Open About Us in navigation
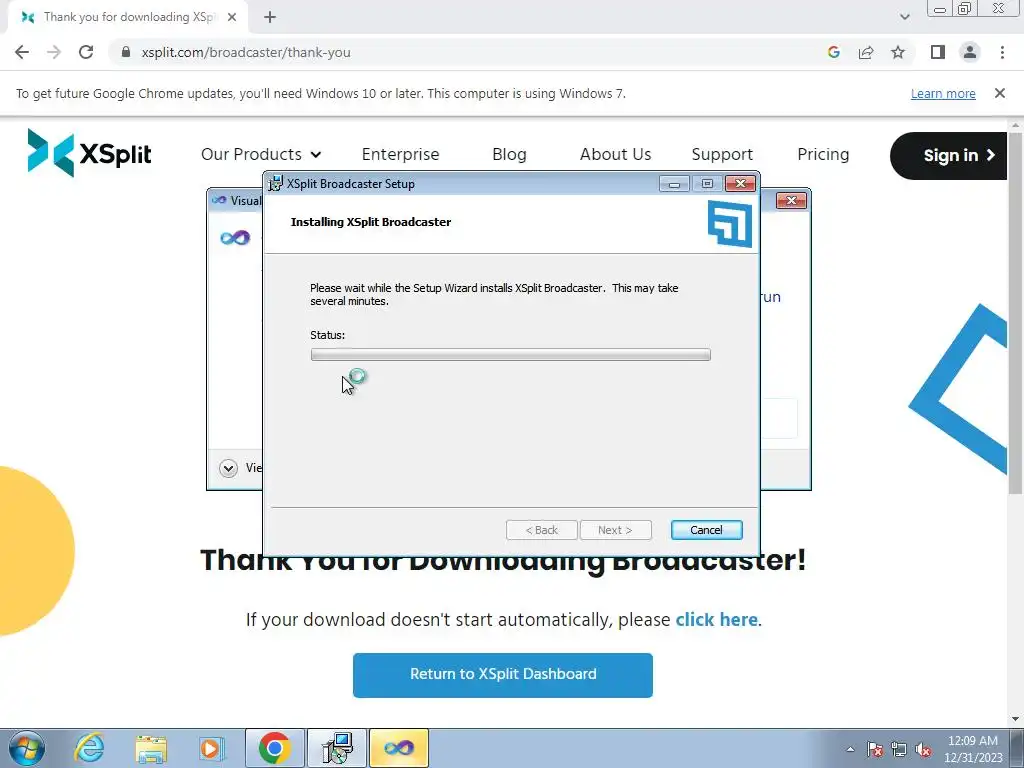Viewport: 1024px width, 768px height. tap(615, 154)
